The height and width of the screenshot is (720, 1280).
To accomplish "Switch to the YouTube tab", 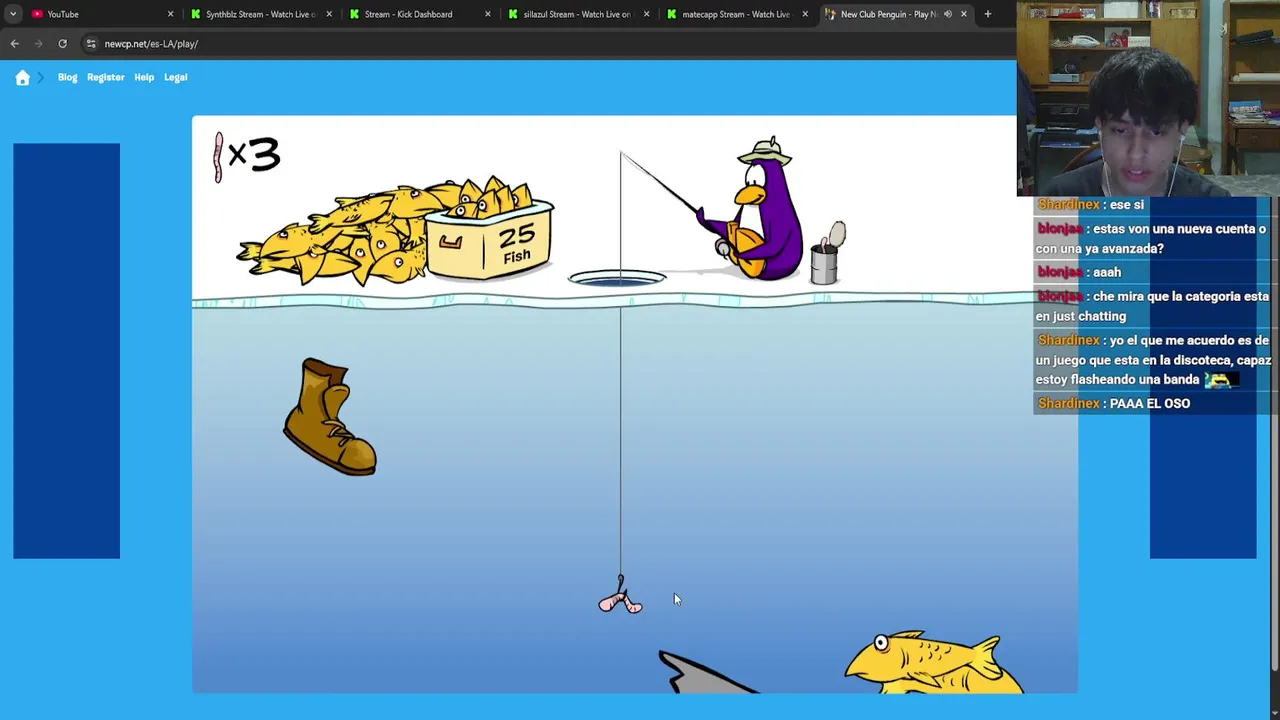I will 100,14.
